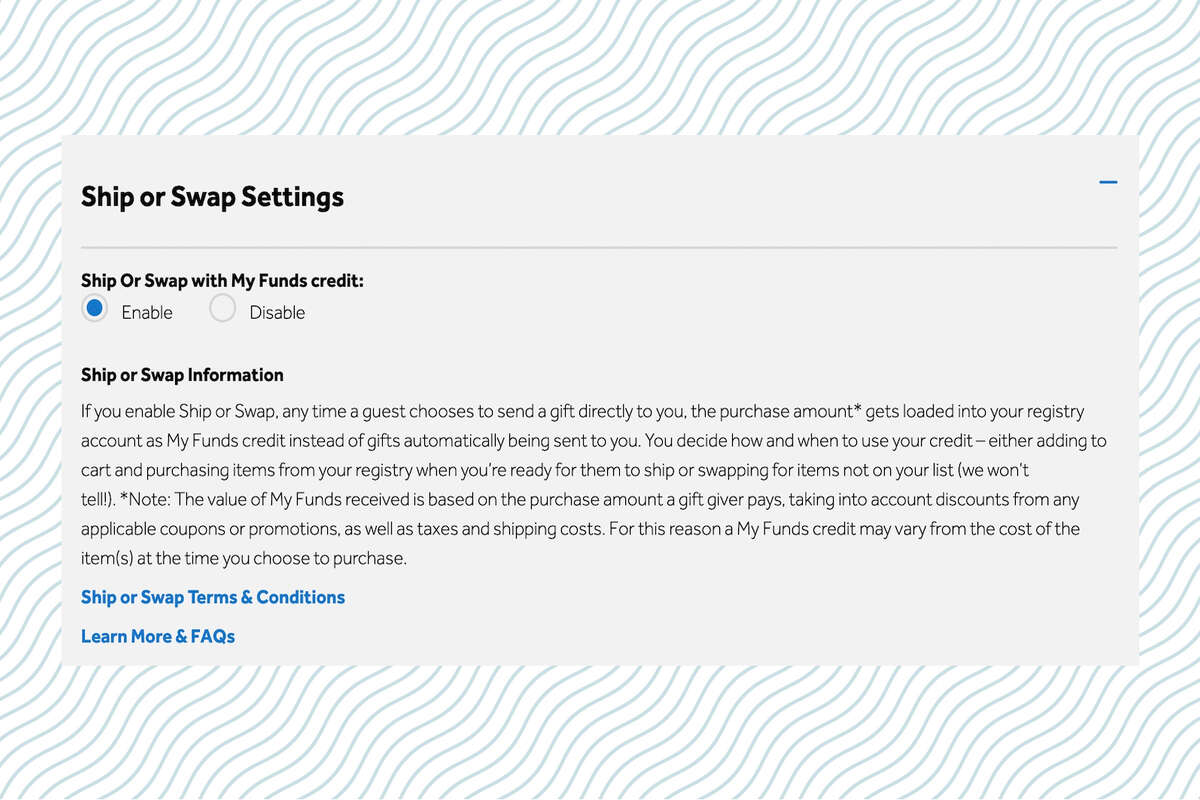Open Ship or Swap Terms & Conditions
Screen dimensions: 1200x800
(213, 597)
